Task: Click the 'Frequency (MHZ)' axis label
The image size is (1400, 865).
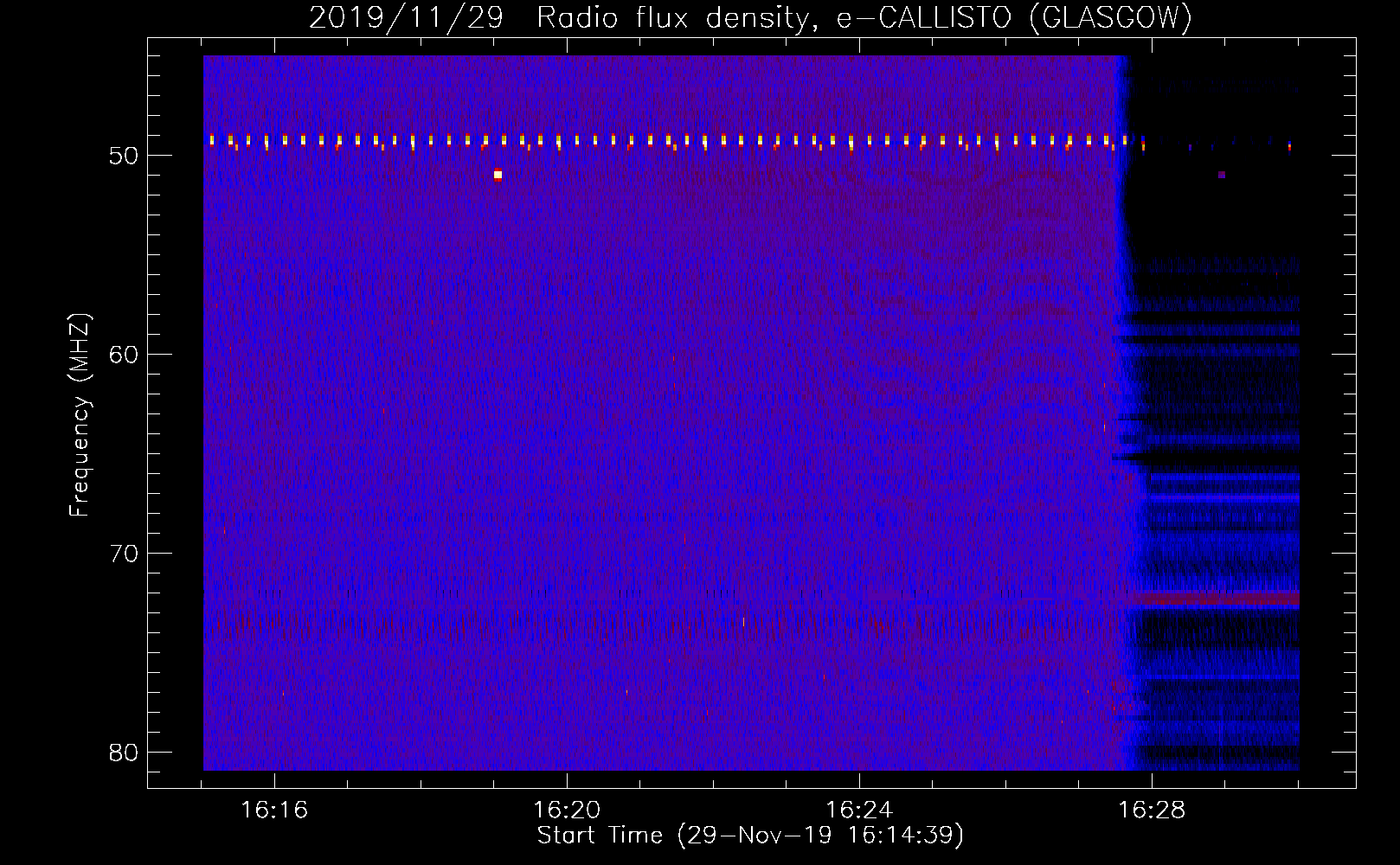Action: [80, 415]
